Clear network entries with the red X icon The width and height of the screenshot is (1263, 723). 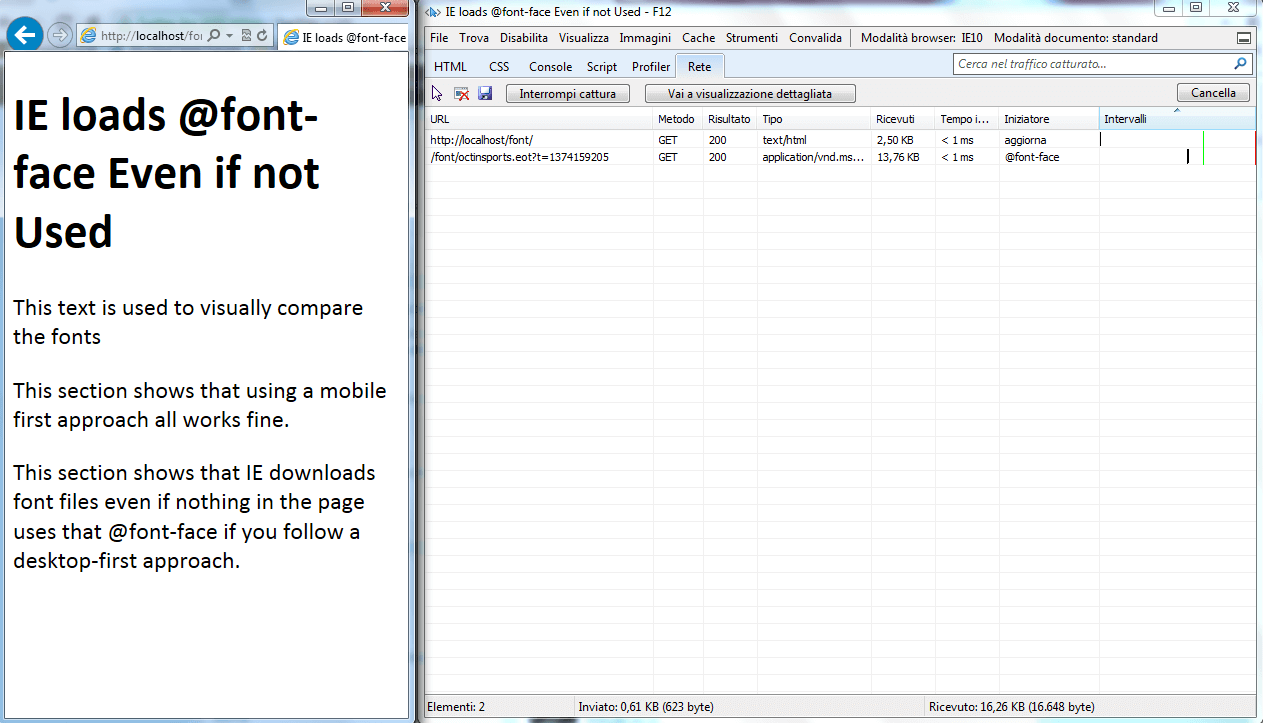[461, 92]
